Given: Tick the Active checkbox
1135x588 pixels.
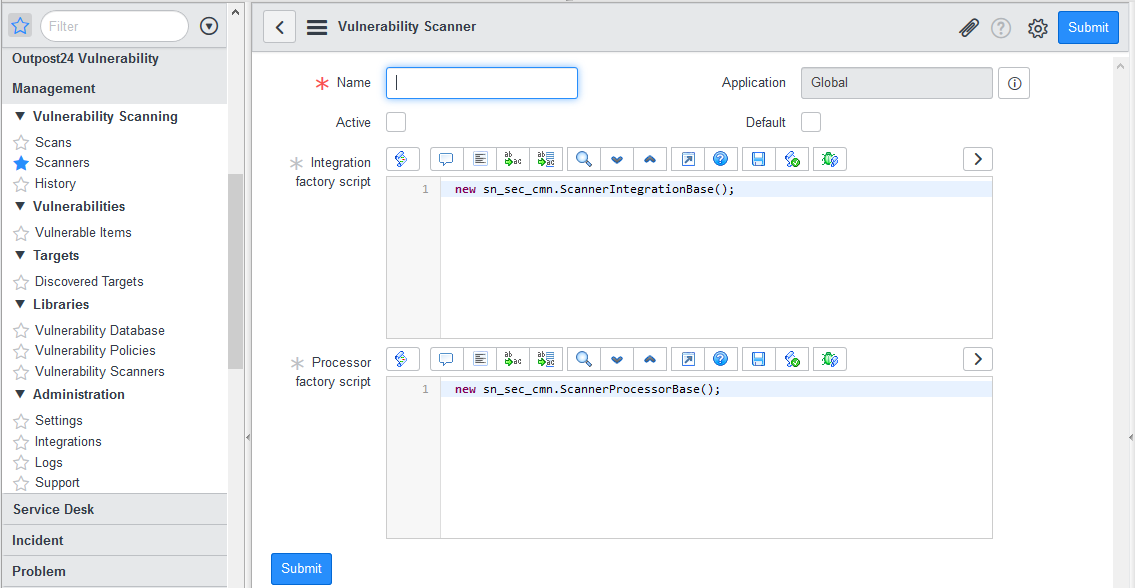Looking at the screenshot, I should pyautogui.click(x=396, y=122).
